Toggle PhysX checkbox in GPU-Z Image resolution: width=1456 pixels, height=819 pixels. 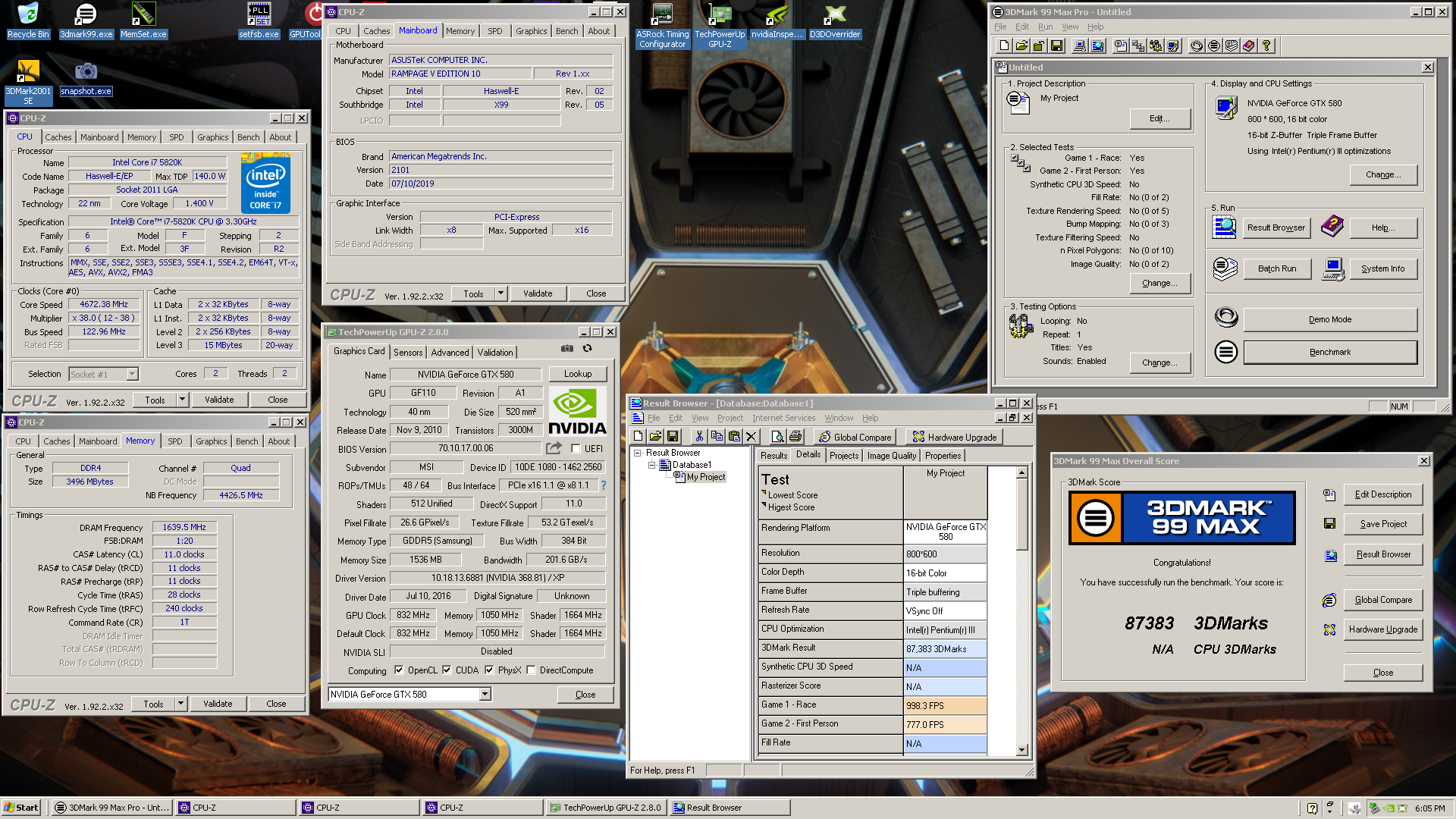tap(489, 670)
